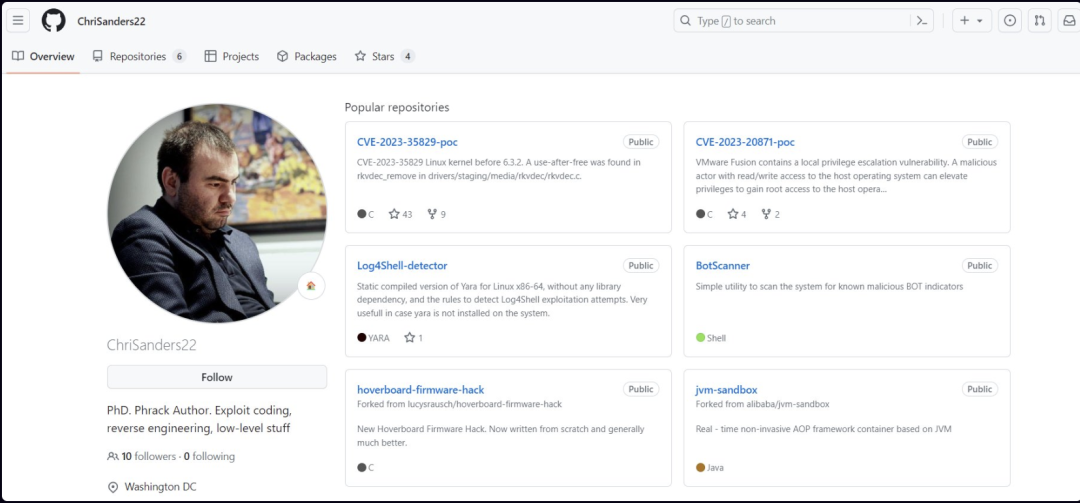This screenshot has height=503, width=1080.
Task: Click the YARA language color dot
Action: (362, 338)
